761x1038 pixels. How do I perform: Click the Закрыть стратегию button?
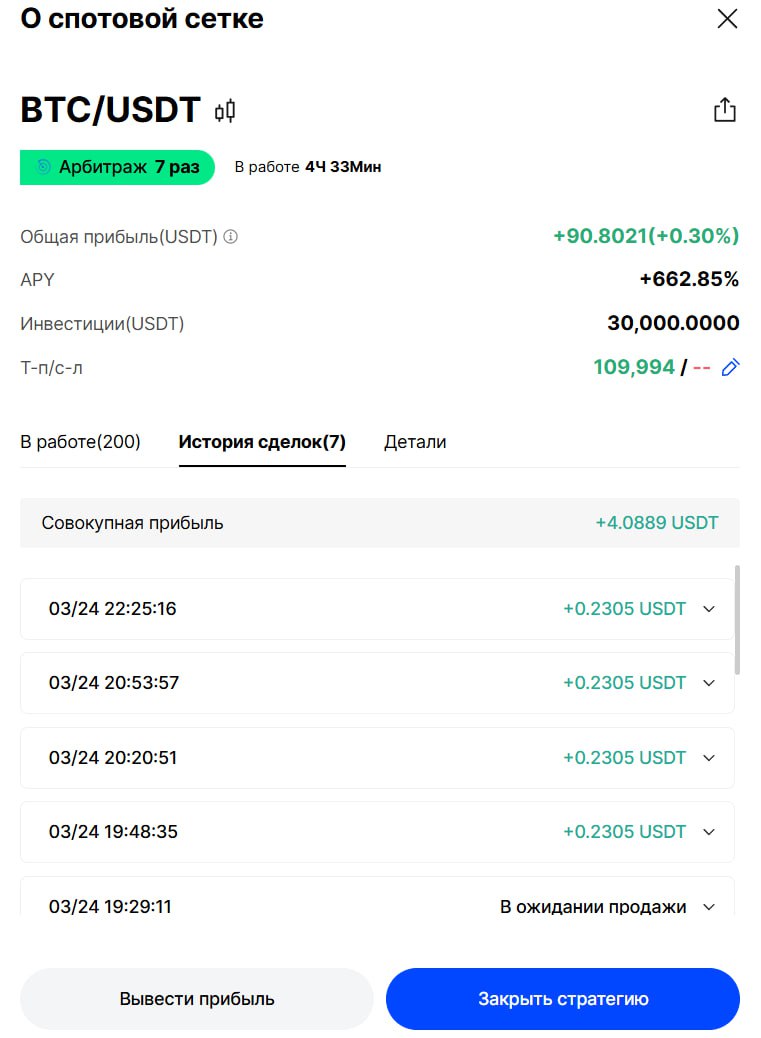562,998
